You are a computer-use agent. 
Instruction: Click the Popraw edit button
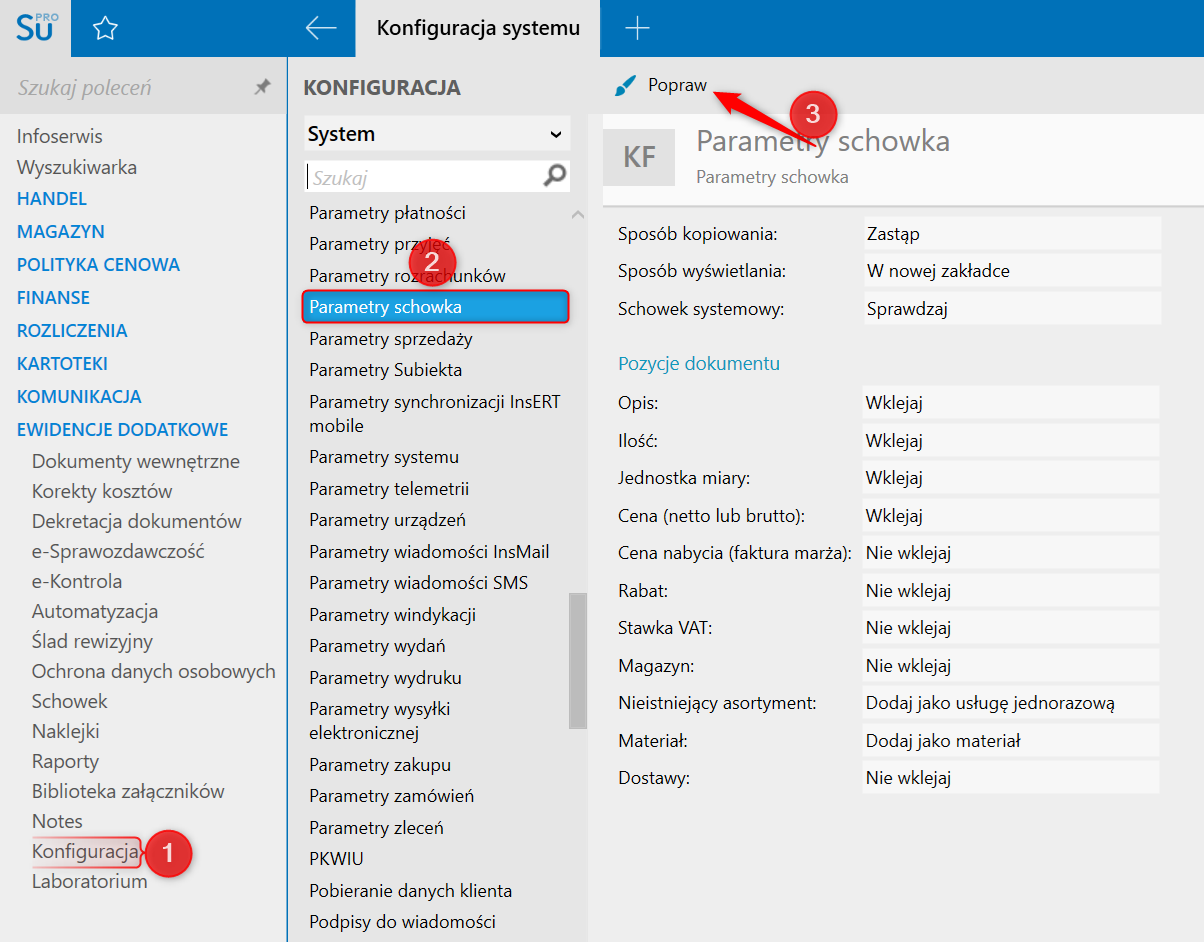(676, 86)
